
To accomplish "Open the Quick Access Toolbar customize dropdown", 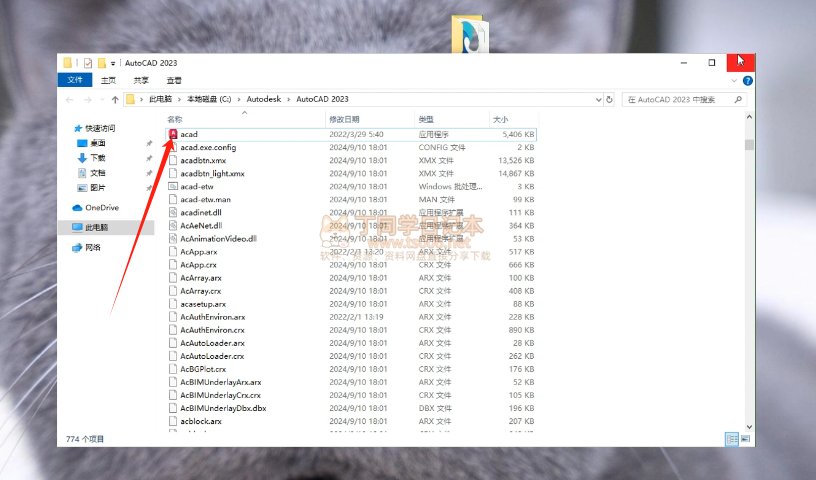I will pos(113,64).
